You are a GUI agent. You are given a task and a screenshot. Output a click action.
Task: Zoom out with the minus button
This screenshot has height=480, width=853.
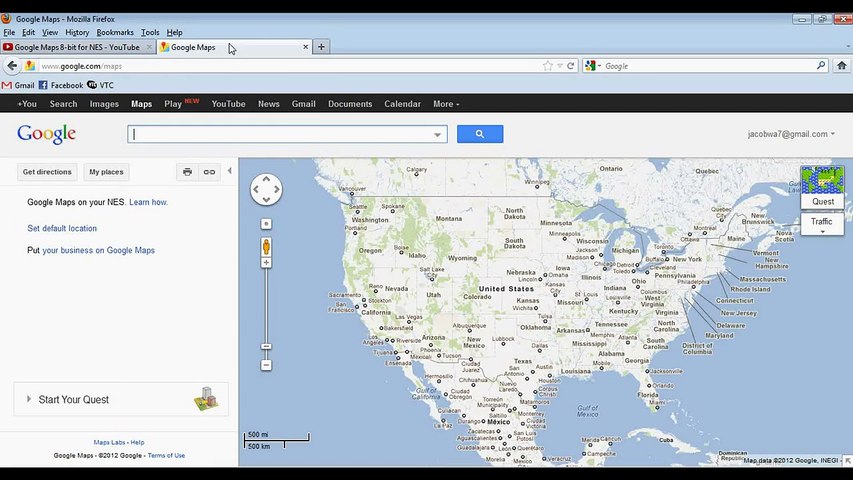(x=266, y=365)
